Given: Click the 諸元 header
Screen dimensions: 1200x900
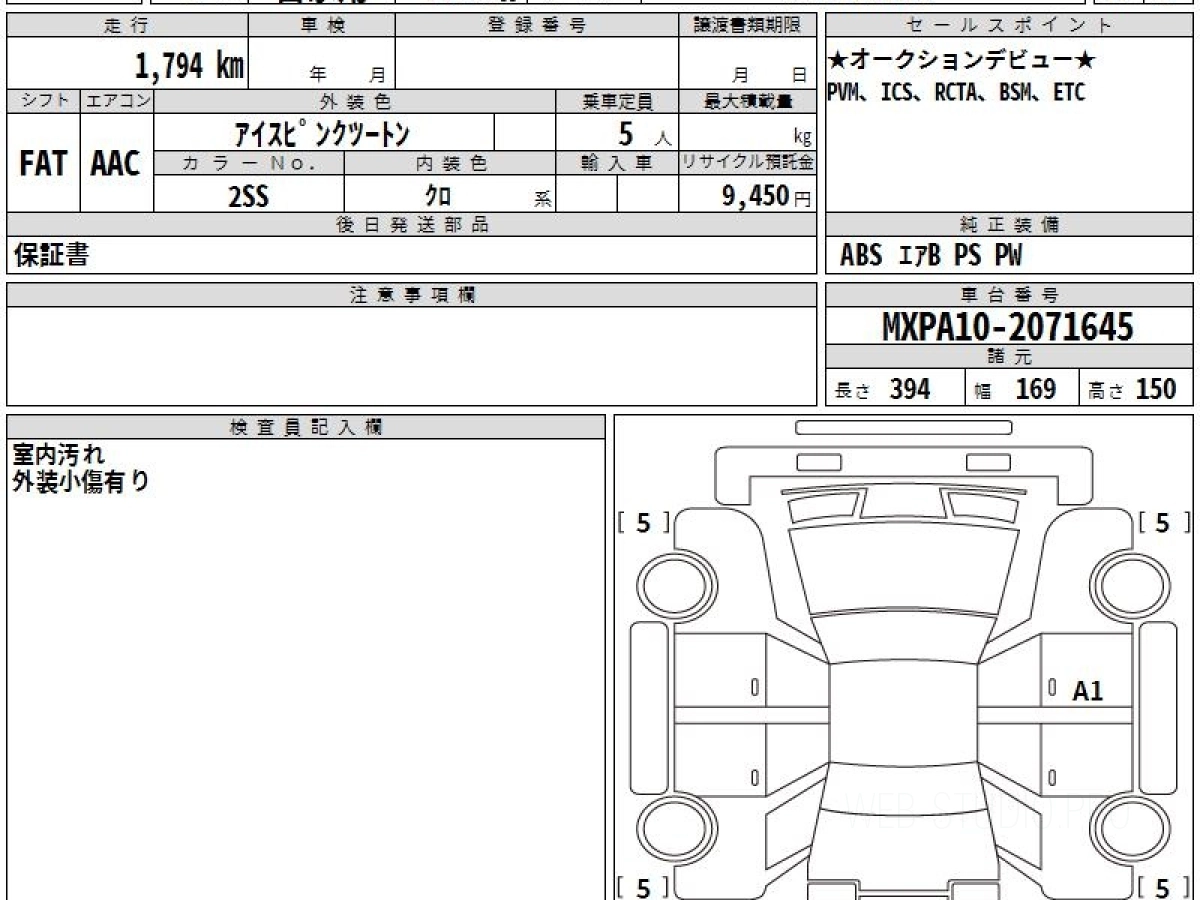Looking at the screenshot, I should click(1010, 357).
